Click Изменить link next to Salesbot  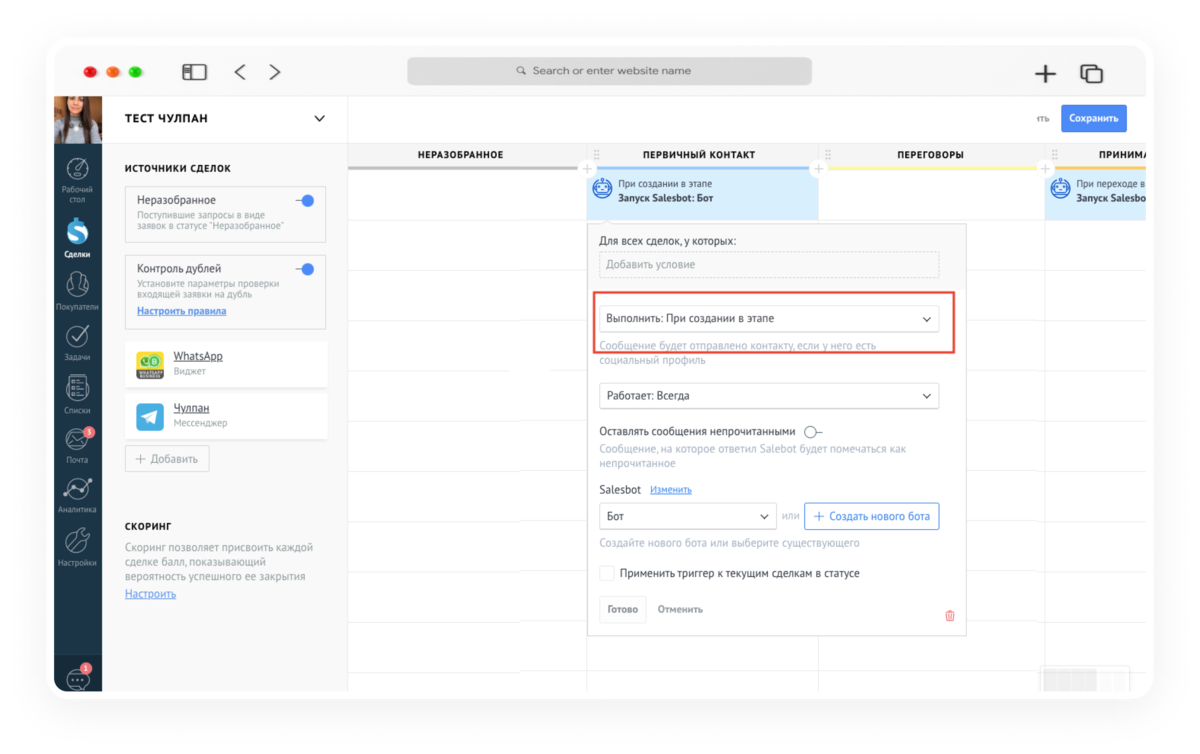(670, 490)
